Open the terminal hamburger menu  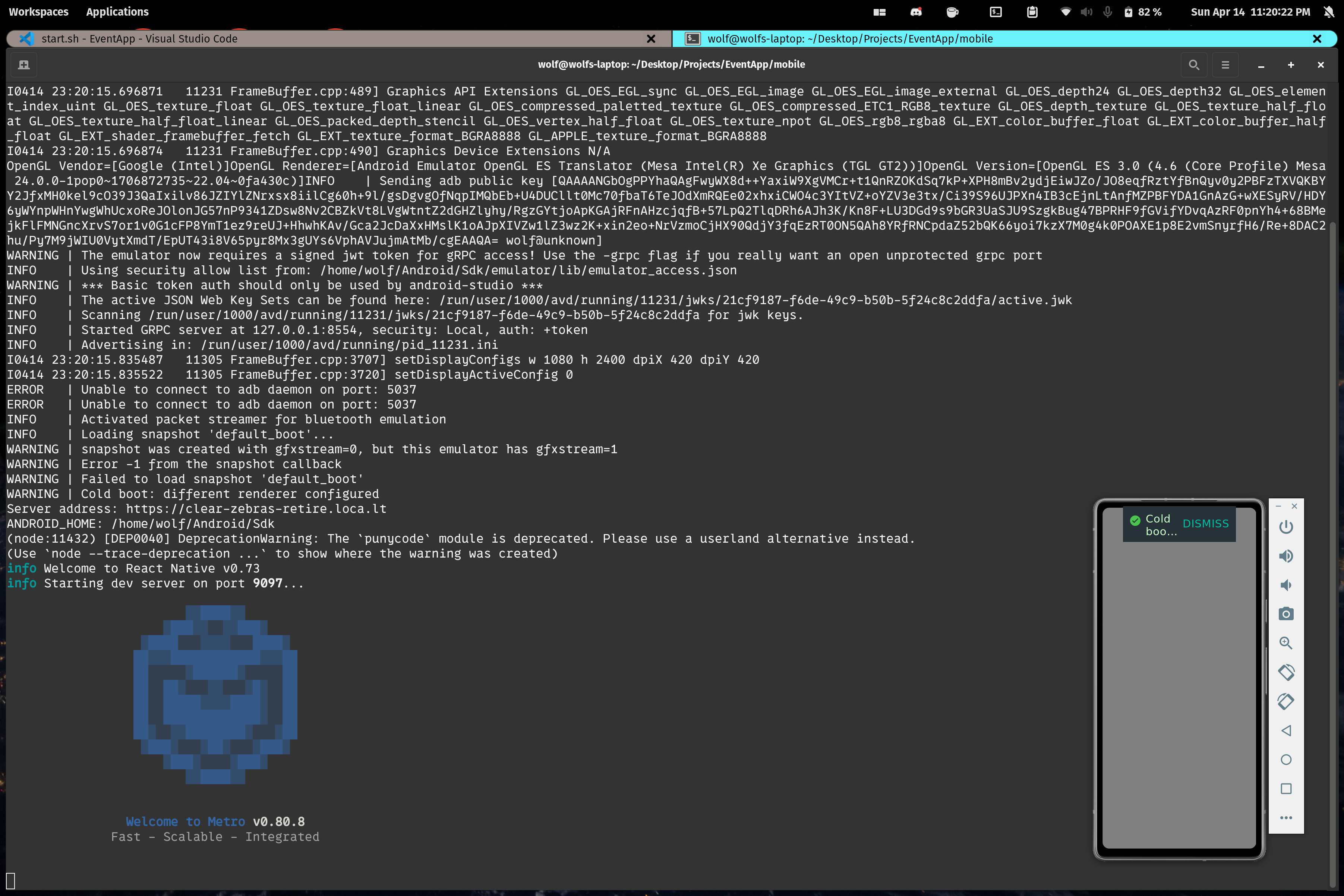coord(1225,64)
